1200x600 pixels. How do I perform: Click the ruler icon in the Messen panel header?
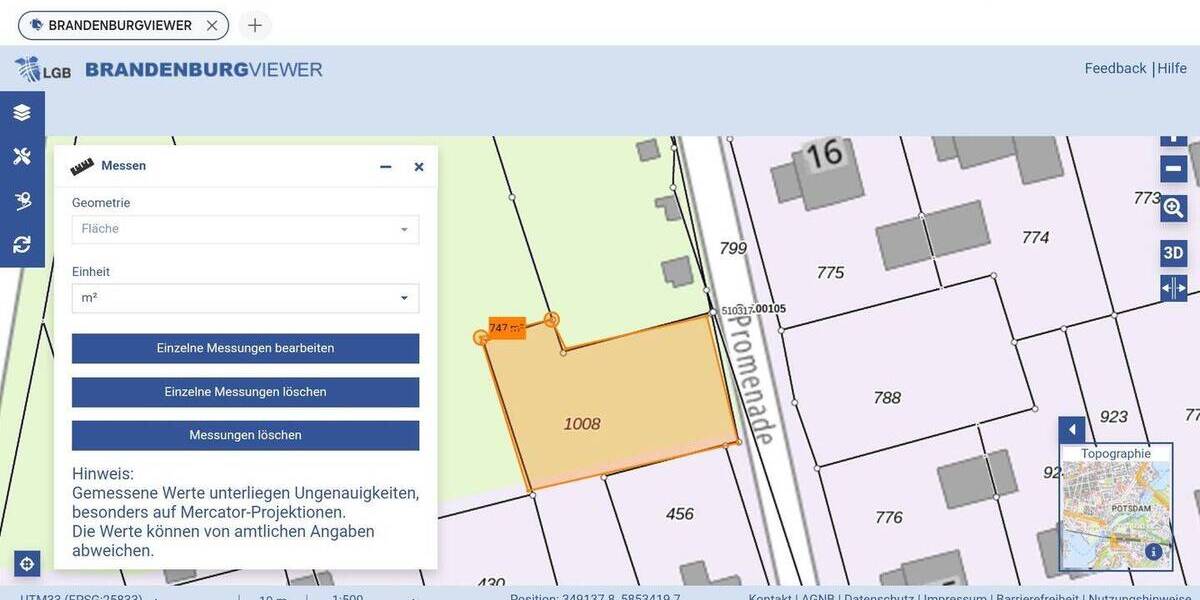[81, 165]
